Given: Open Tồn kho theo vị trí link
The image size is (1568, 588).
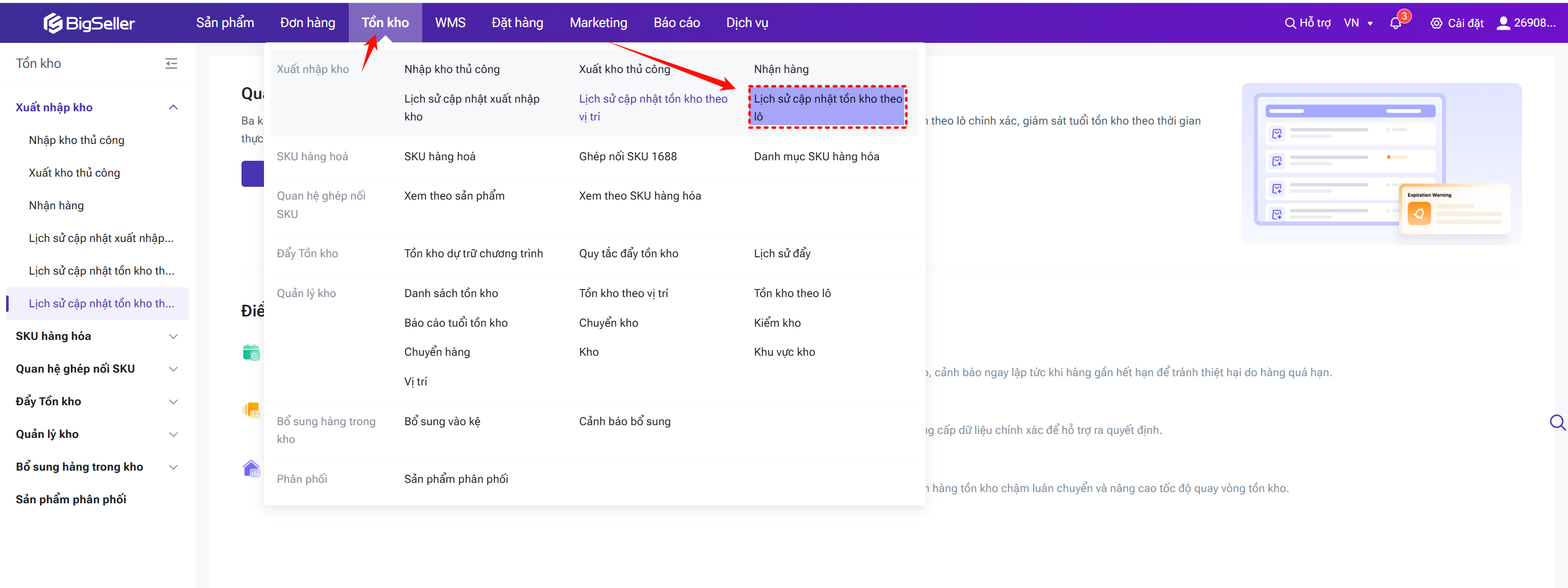Looking at the screenshot, I should [x=623, y=293].
